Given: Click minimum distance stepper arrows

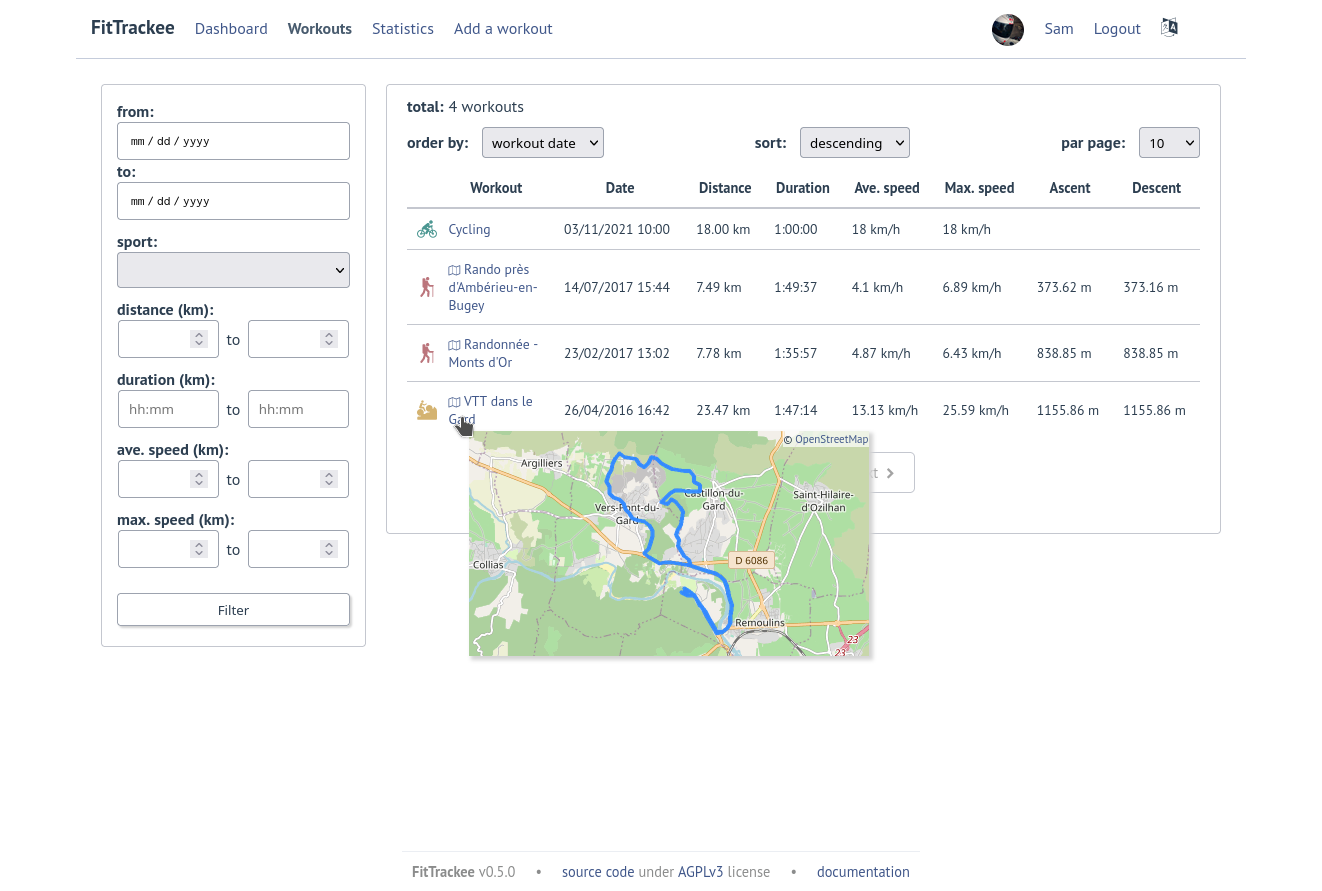Looking at the screenshot, I should click(x=199, y=339).
